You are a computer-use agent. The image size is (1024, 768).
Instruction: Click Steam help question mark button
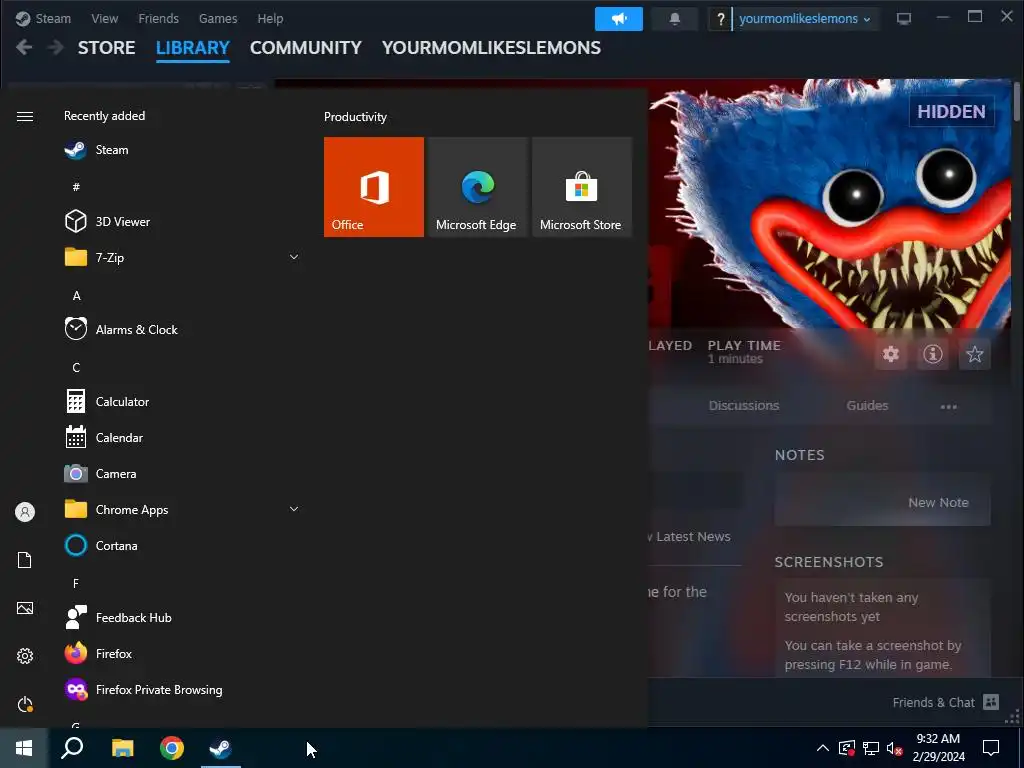[x=720, y=19]
